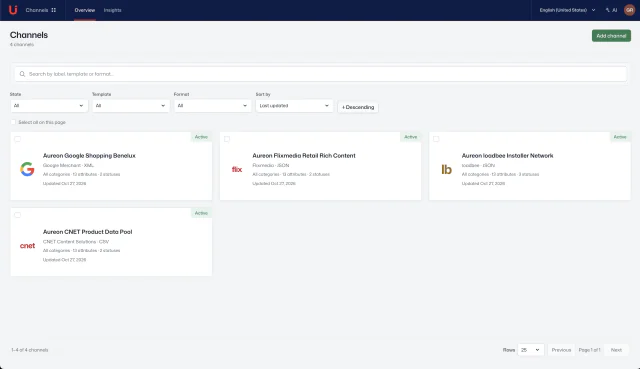Click the cnet logo on the CNET card
Viewport: 640px width, 369px height.
click(27, 245)
